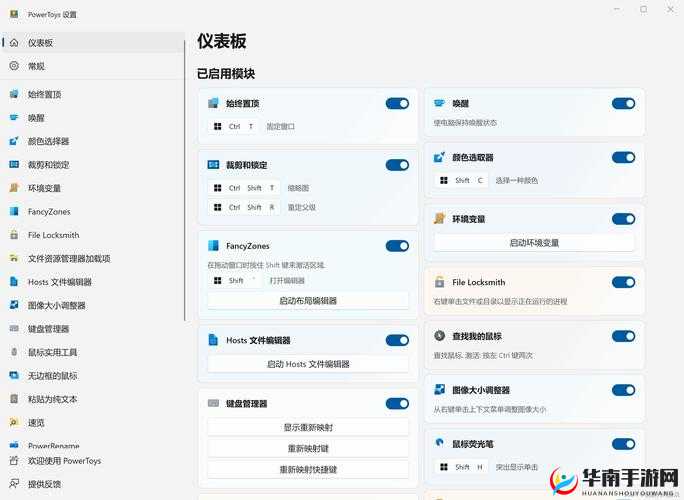Select 颜色选择器 in the sidebar
Image resolution: width=684 pixels, height=500 pixels.
92,141
